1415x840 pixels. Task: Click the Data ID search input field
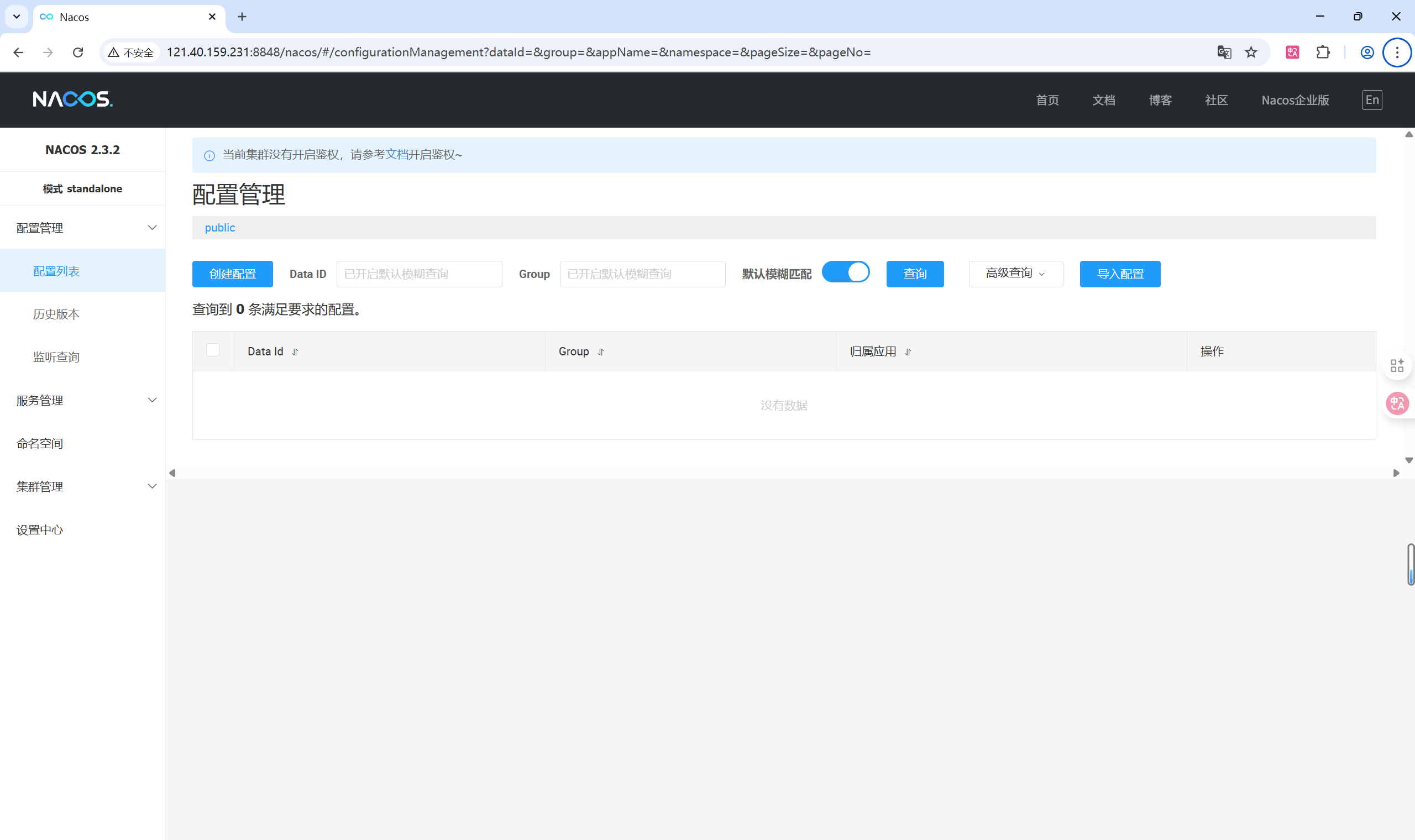point(419,274)
